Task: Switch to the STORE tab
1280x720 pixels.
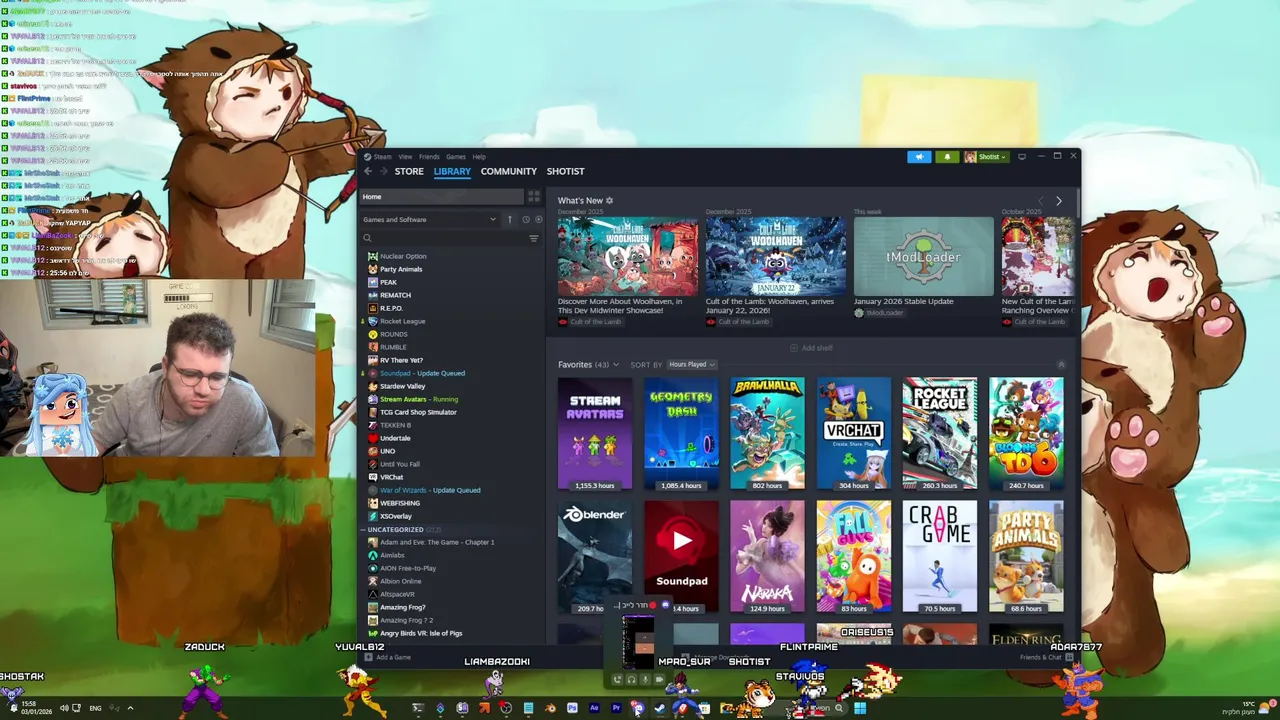Action: pos(409,171)
